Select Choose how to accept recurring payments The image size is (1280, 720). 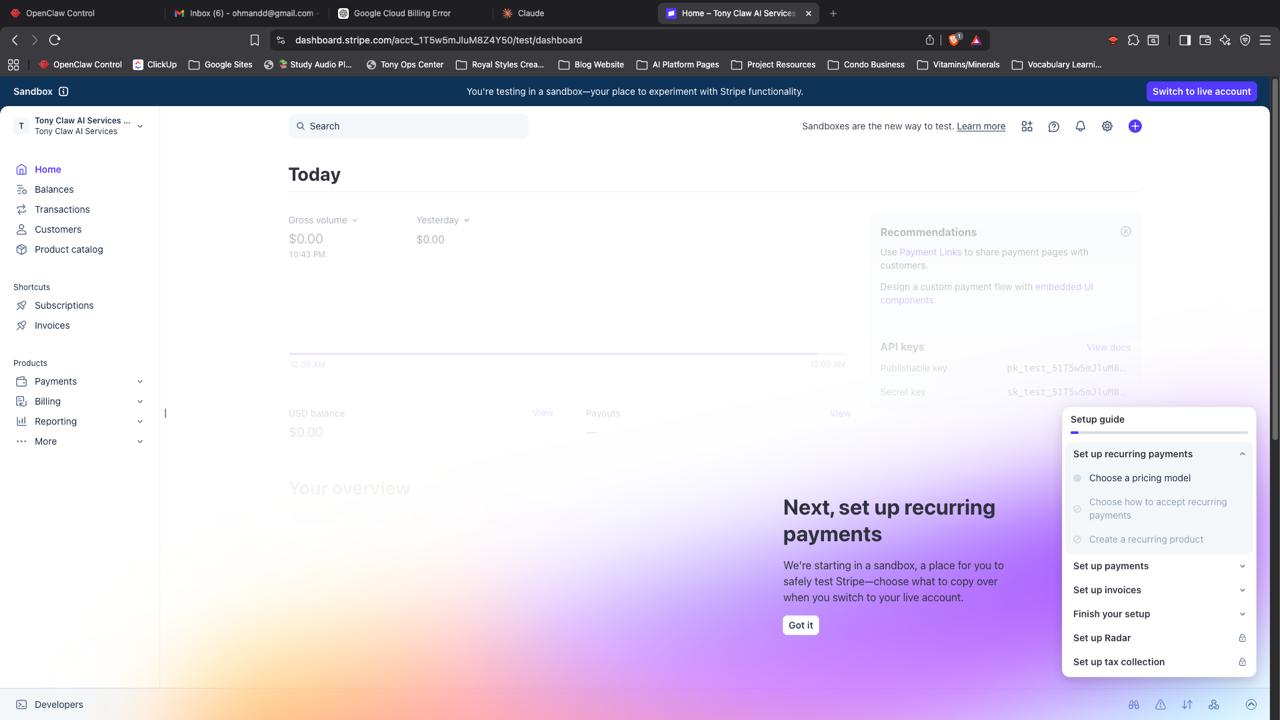pos(1157,508)
